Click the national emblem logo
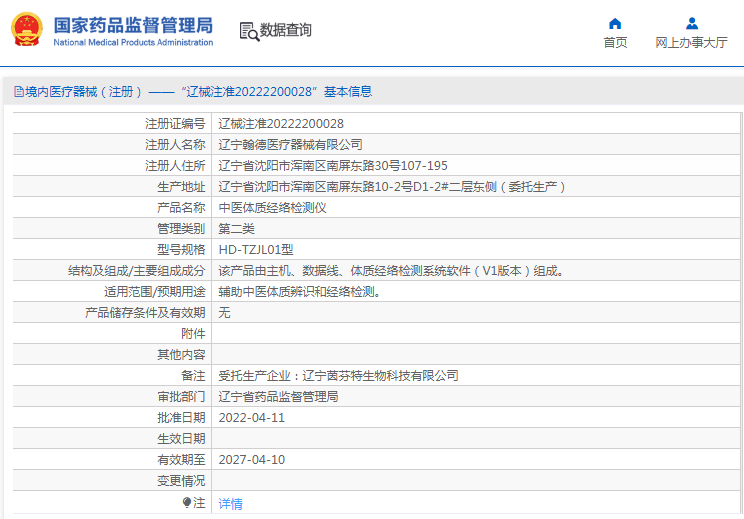Screen dimensions: 744x519 tap(27, 30)
